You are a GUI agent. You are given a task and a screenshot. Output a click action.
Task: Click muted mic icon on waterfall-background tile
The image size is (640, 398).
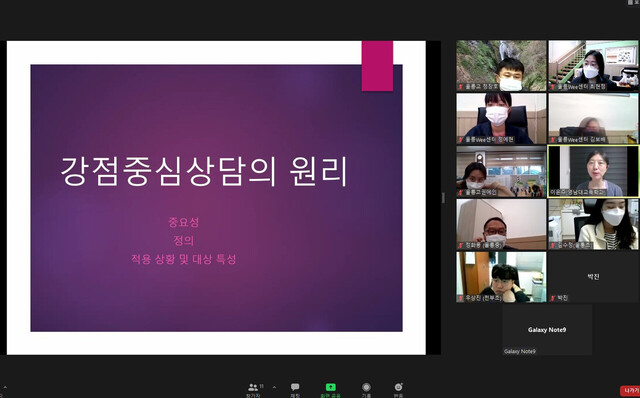pos(461,87)
